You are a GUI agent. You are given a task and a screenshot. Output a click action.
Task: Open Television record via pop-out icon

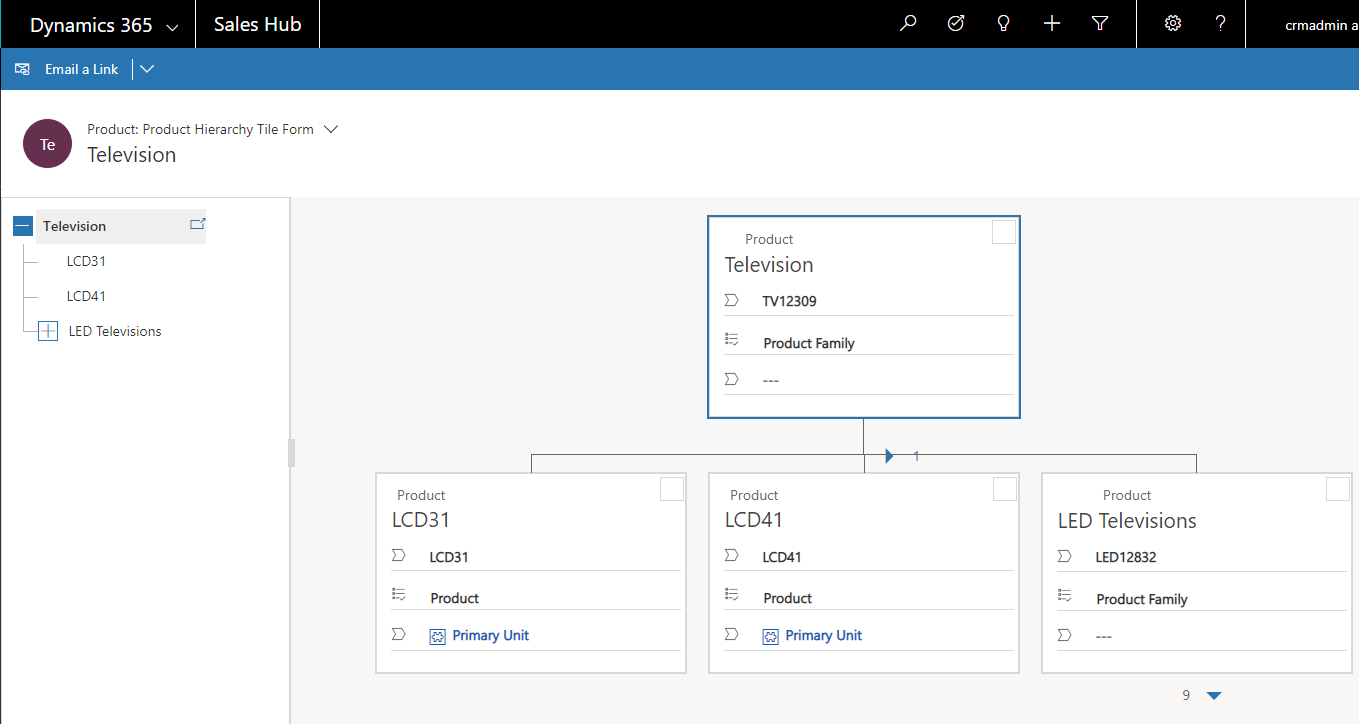click(x=197, y=224)
